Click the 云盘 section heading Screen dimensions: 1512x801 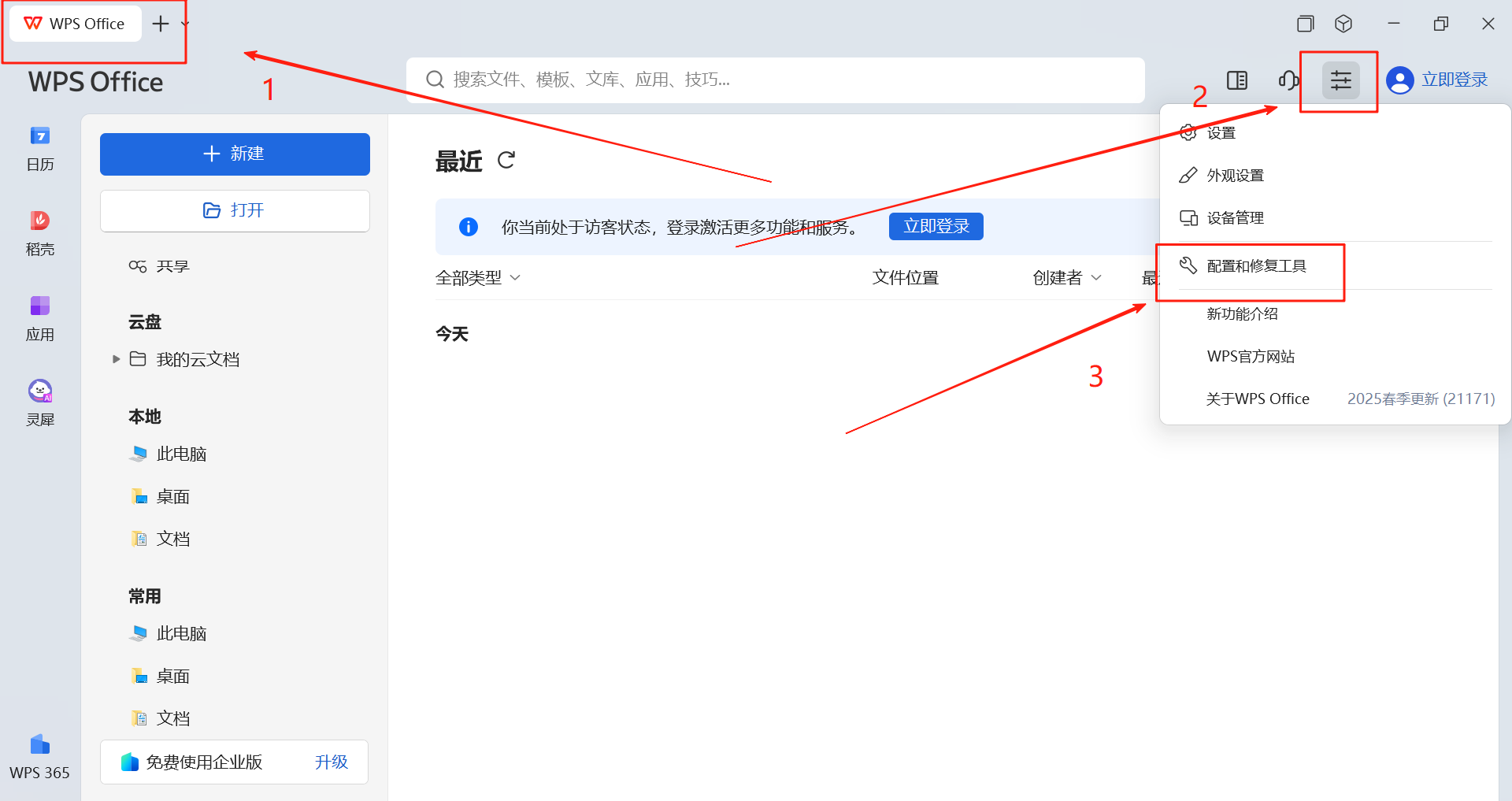(145, 321)
